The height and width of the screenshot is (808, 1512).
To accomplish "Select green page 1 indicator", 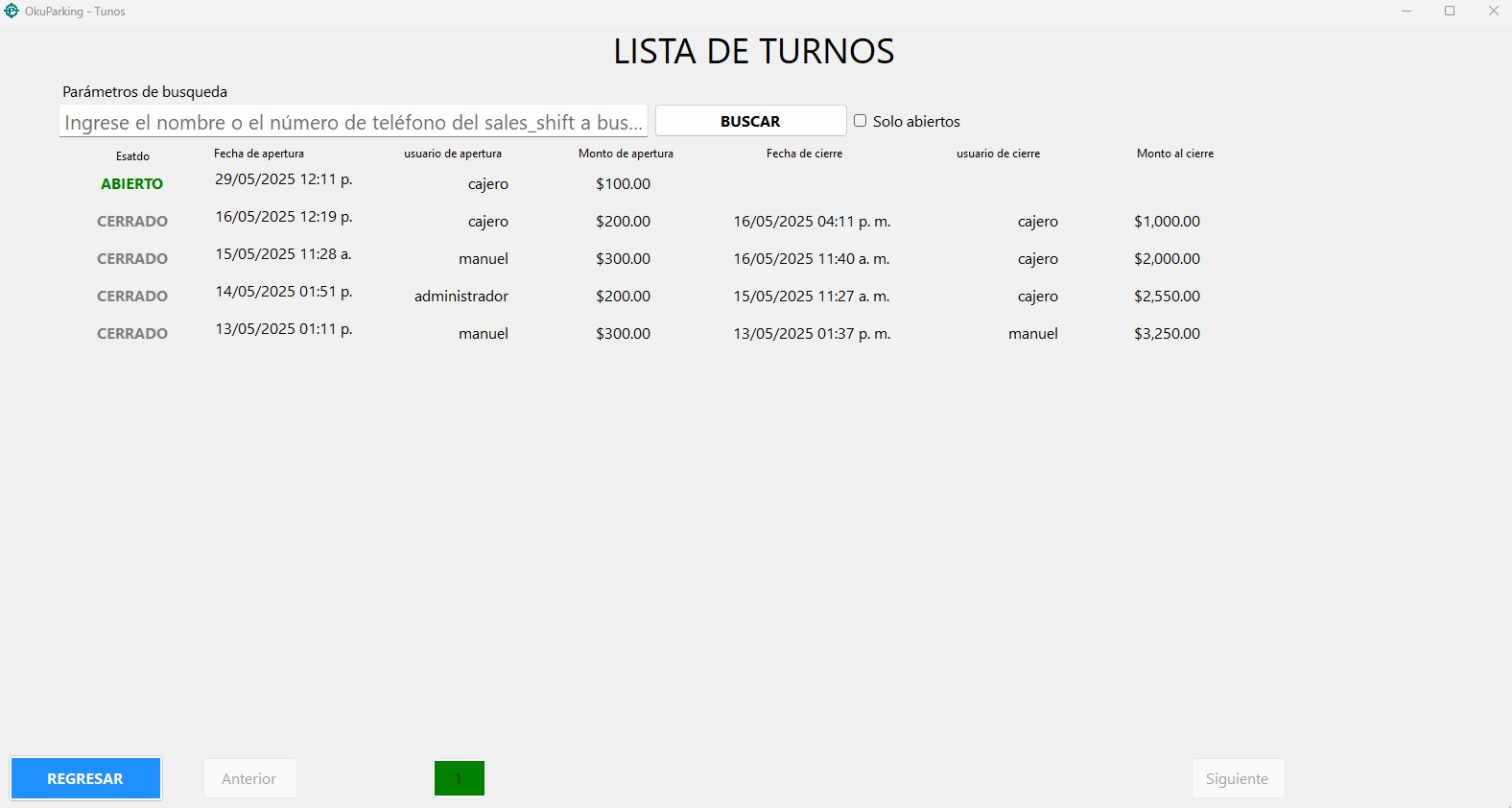I will click(459, 778).
